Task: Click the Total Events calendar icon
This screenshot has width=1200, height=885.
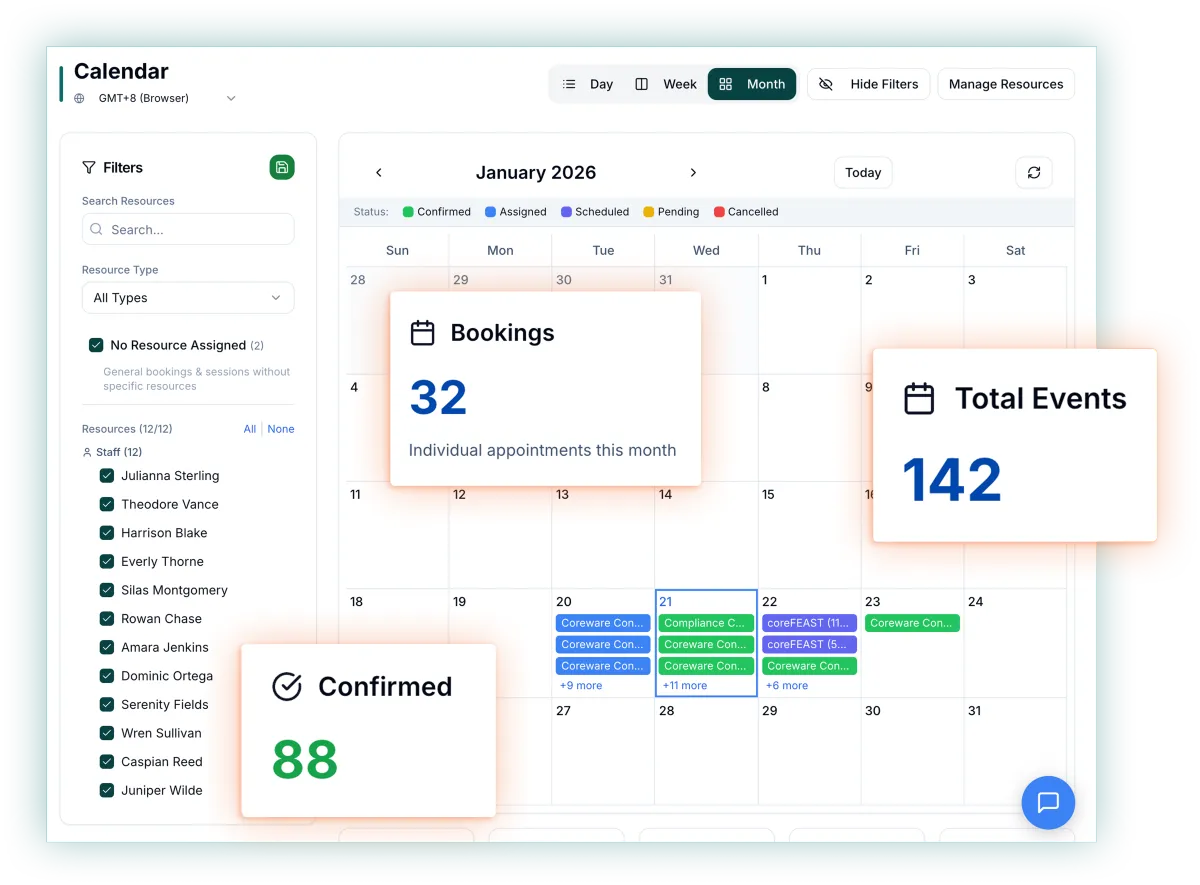Action: 919,398
